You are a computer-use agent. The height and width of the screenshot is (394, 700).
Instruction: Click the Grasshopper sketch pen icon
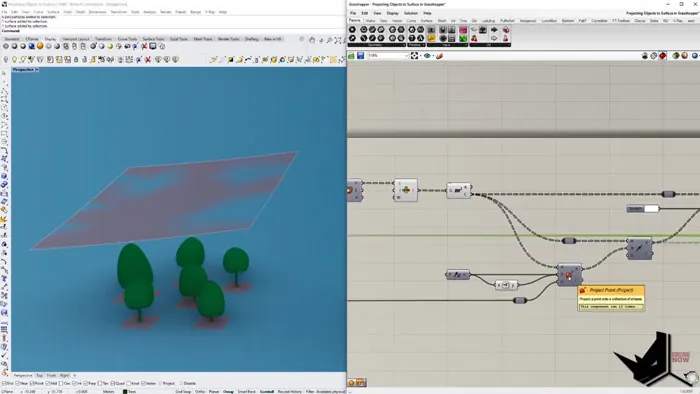[440, 55]
